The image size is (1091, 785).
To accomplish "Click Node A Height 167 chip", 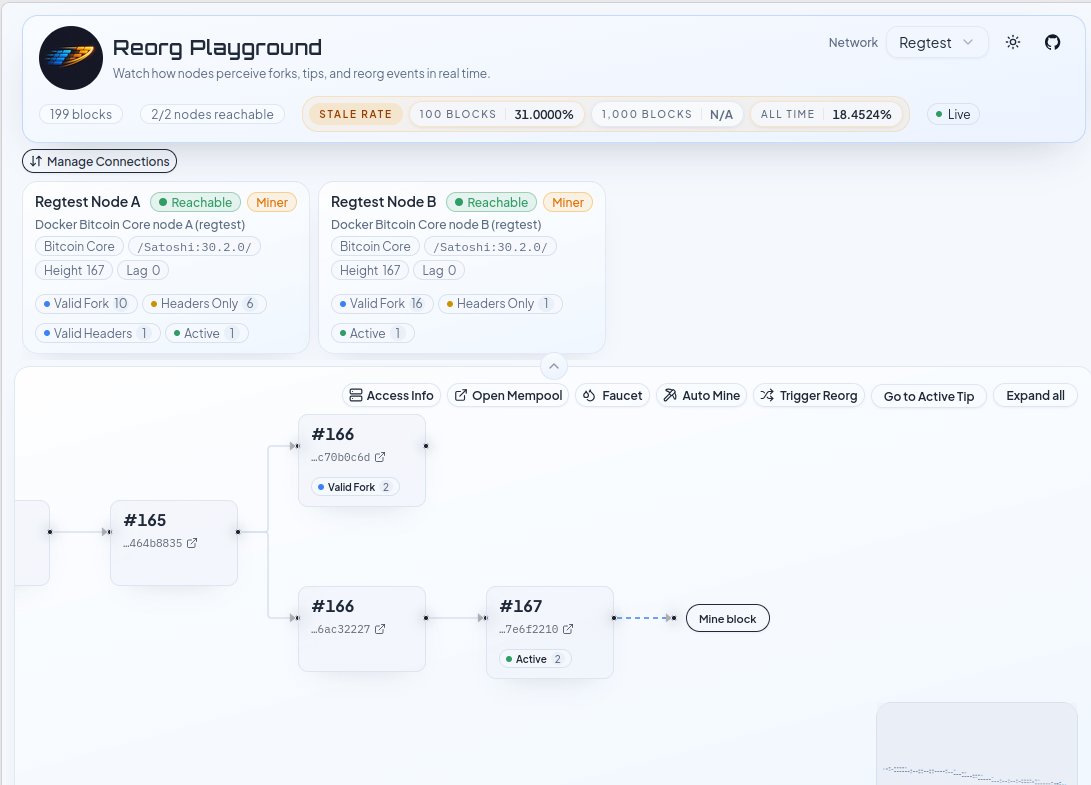I will (74, 270).
